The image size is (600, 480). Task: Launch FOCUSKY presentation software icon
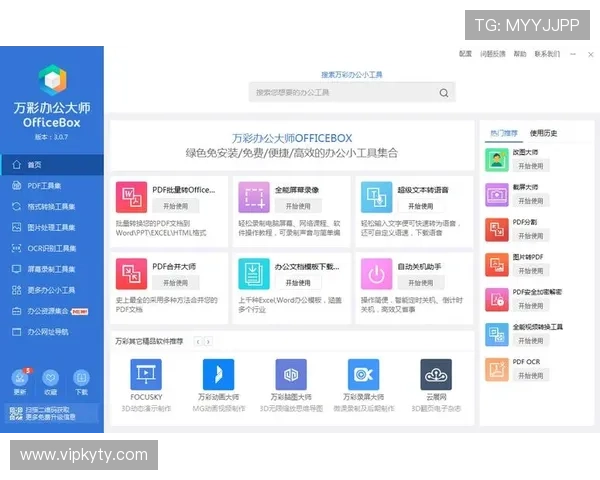[146, 374]
